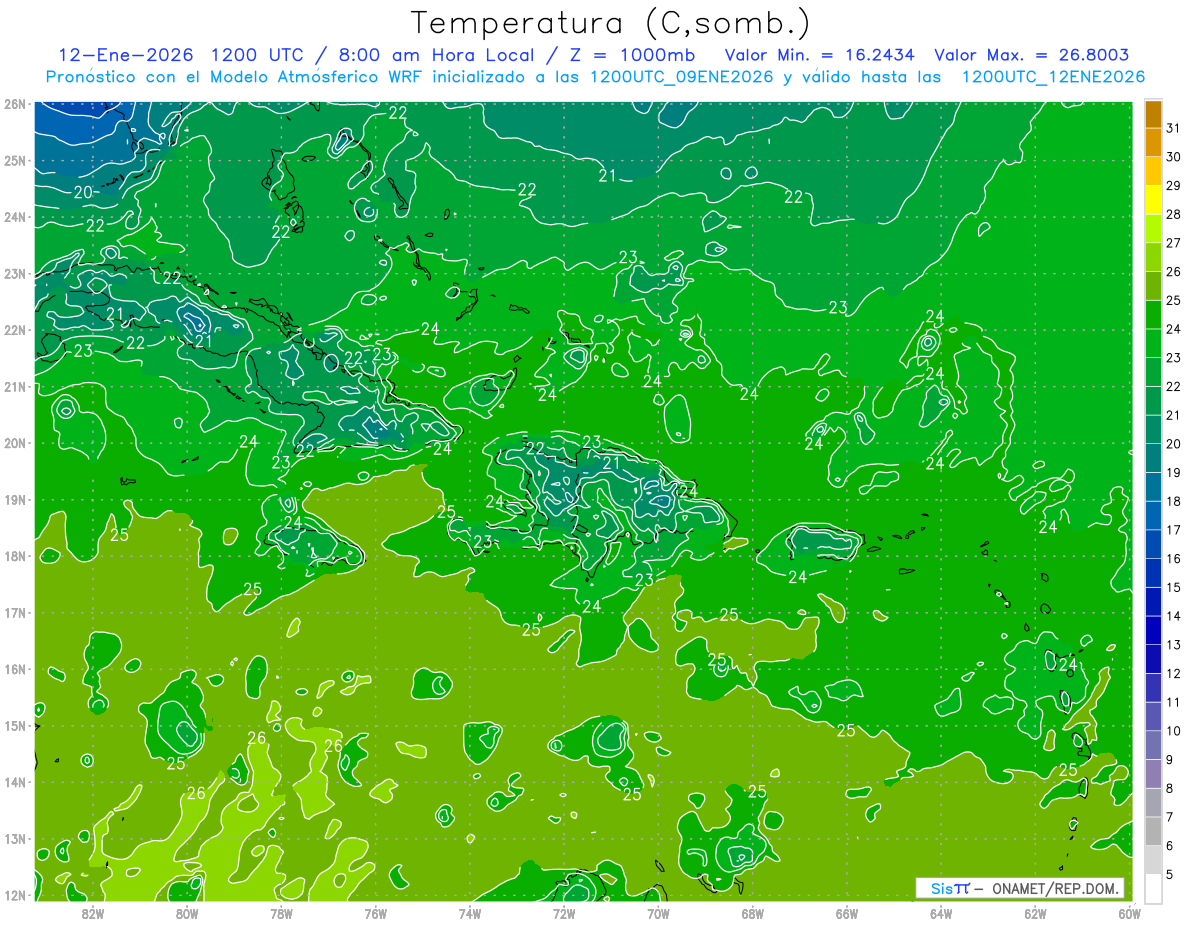The image size is (1200, 927).
Task: Click the "Valor Max. = 26.8003" value
Action: 1032,55
